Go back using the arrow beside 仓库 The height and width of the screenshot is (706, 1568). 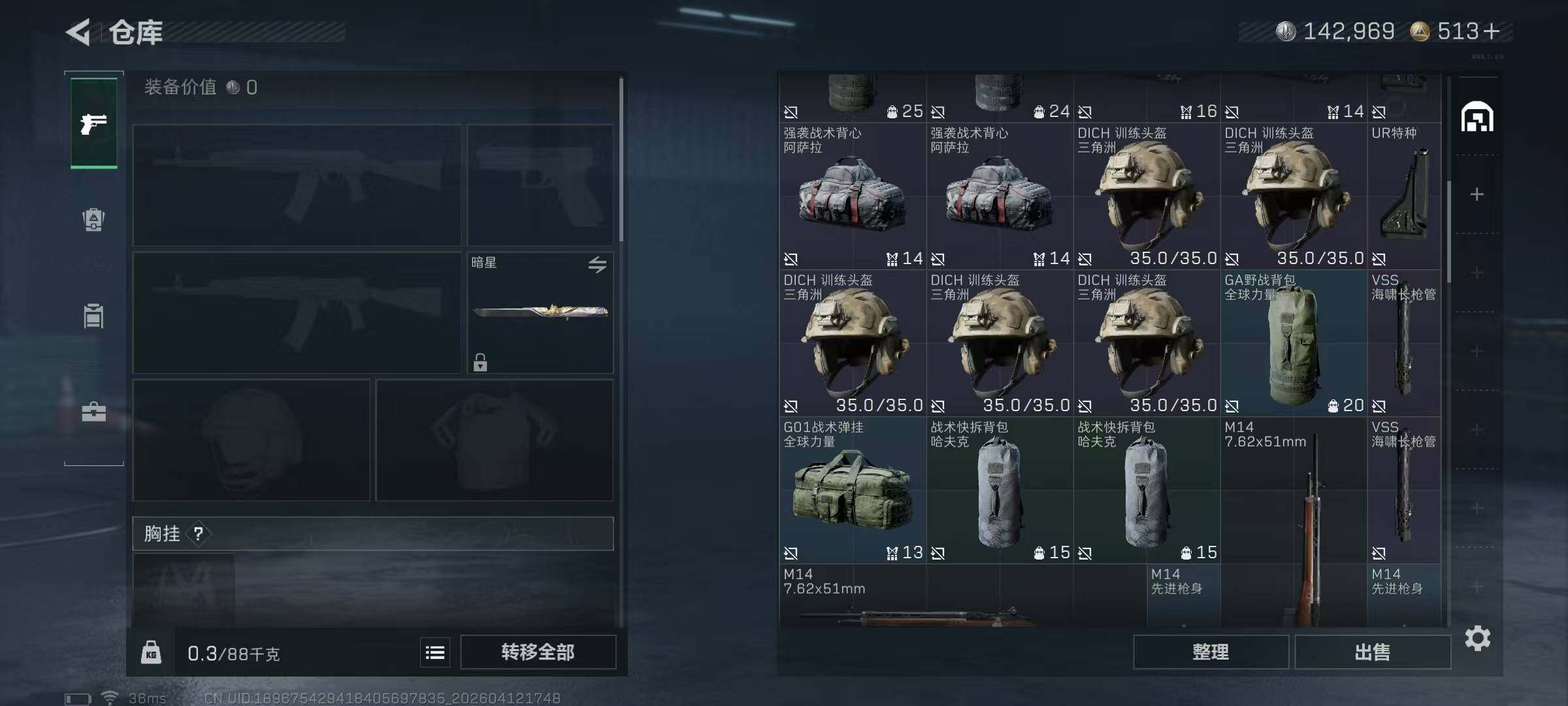click(x=78, y=32)
